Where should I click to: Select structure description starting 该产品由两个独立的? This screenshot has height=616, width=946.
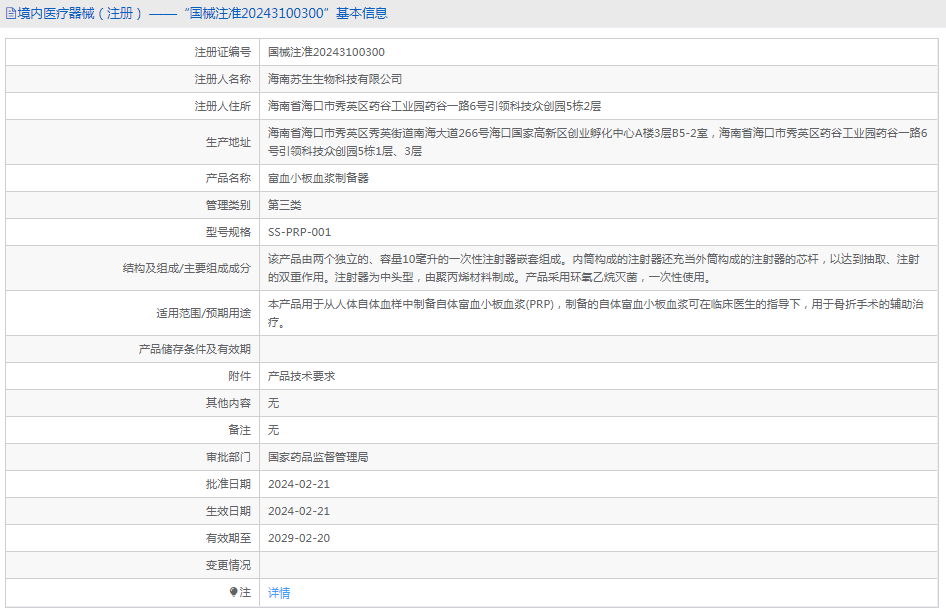tap(594, 268)
